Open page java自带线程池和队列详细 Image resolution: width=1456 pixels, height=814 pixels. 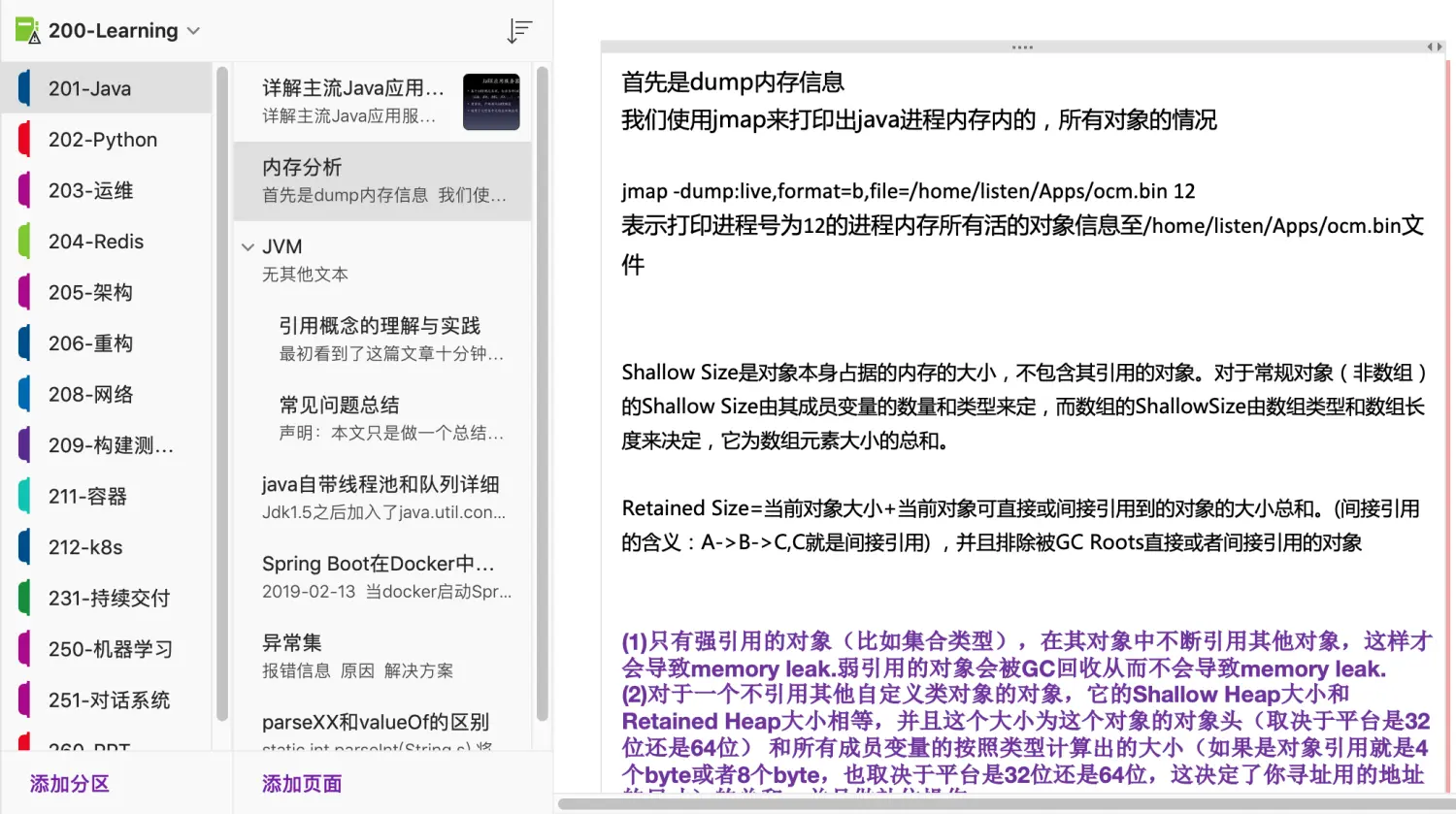[x=382, y=498]
